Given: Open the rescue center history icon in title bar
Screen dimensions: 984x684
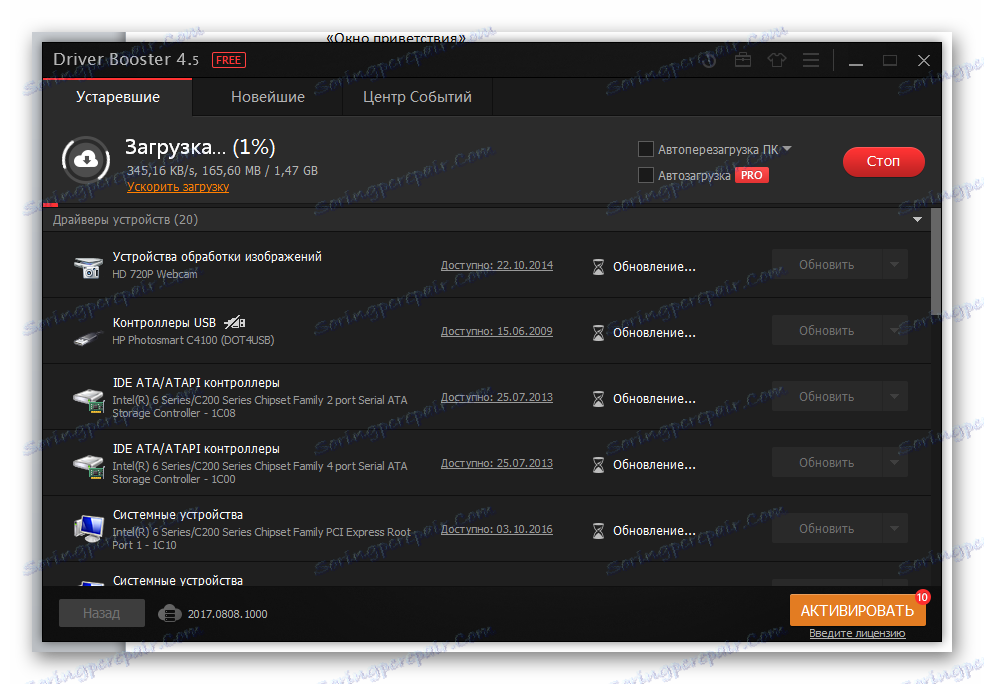Looking at the screenshot, I should click(x=709, y=60).
